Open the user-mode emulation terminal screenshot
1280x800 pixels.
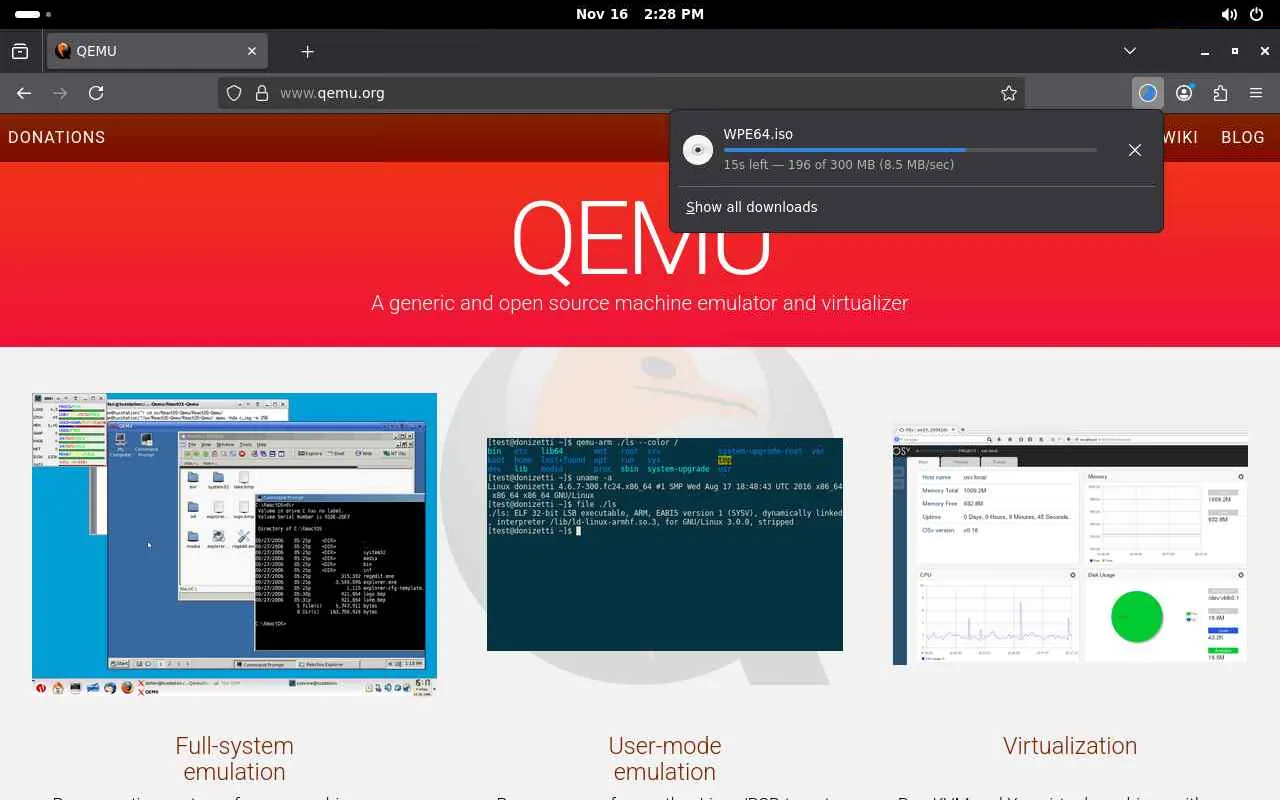[x=665, y=544]
